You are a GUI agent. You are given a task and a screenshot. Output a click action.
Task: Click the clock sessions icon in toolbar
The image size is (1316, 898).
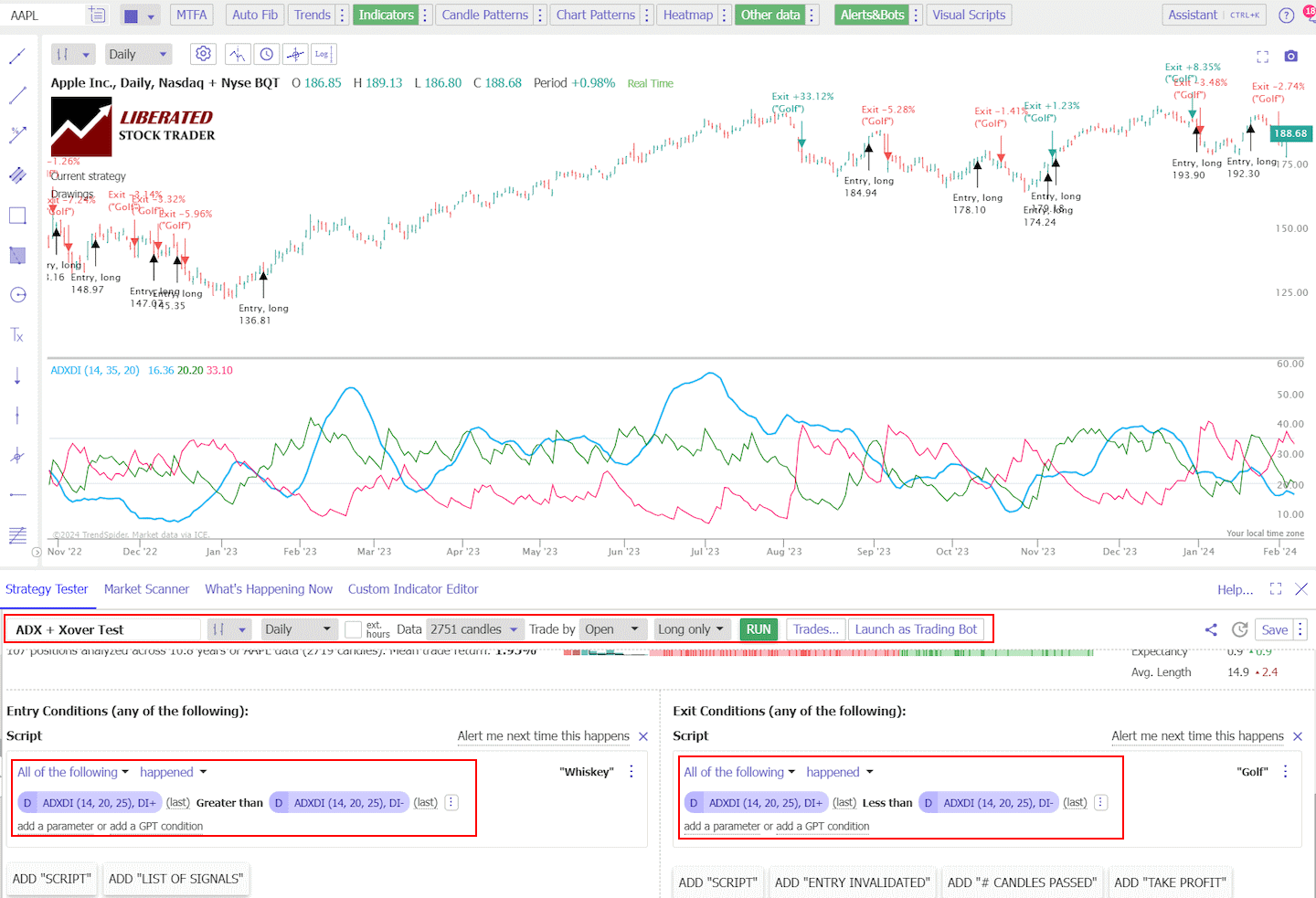pyautogui.click(x=265, y=54)
